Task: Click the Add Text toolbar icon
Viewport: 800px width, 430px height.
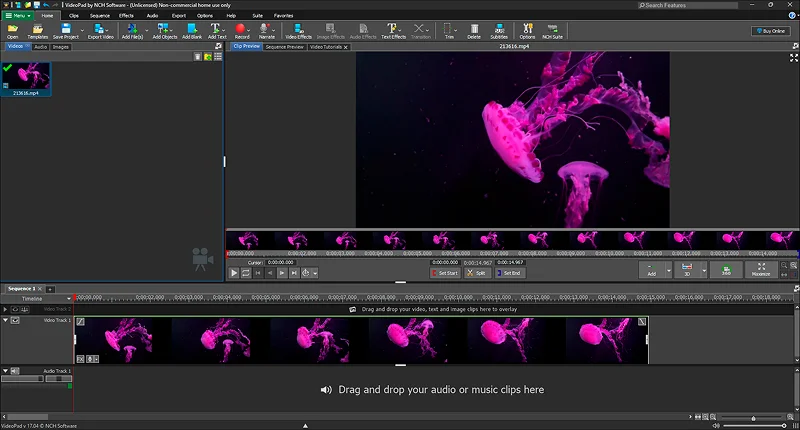Action: tap(216, 31)
